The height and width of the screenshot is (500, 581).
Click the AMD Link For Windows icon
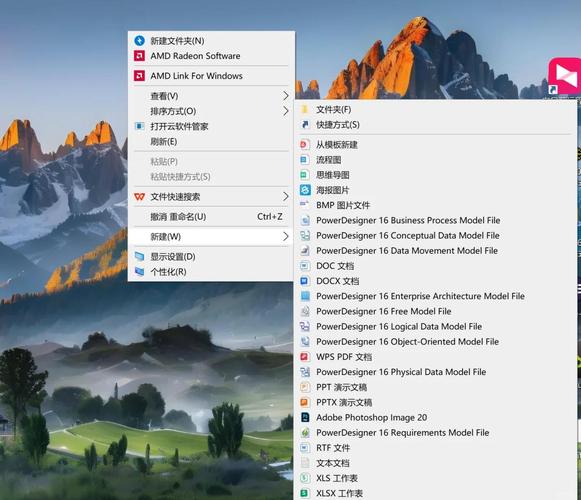coord(139,76)
